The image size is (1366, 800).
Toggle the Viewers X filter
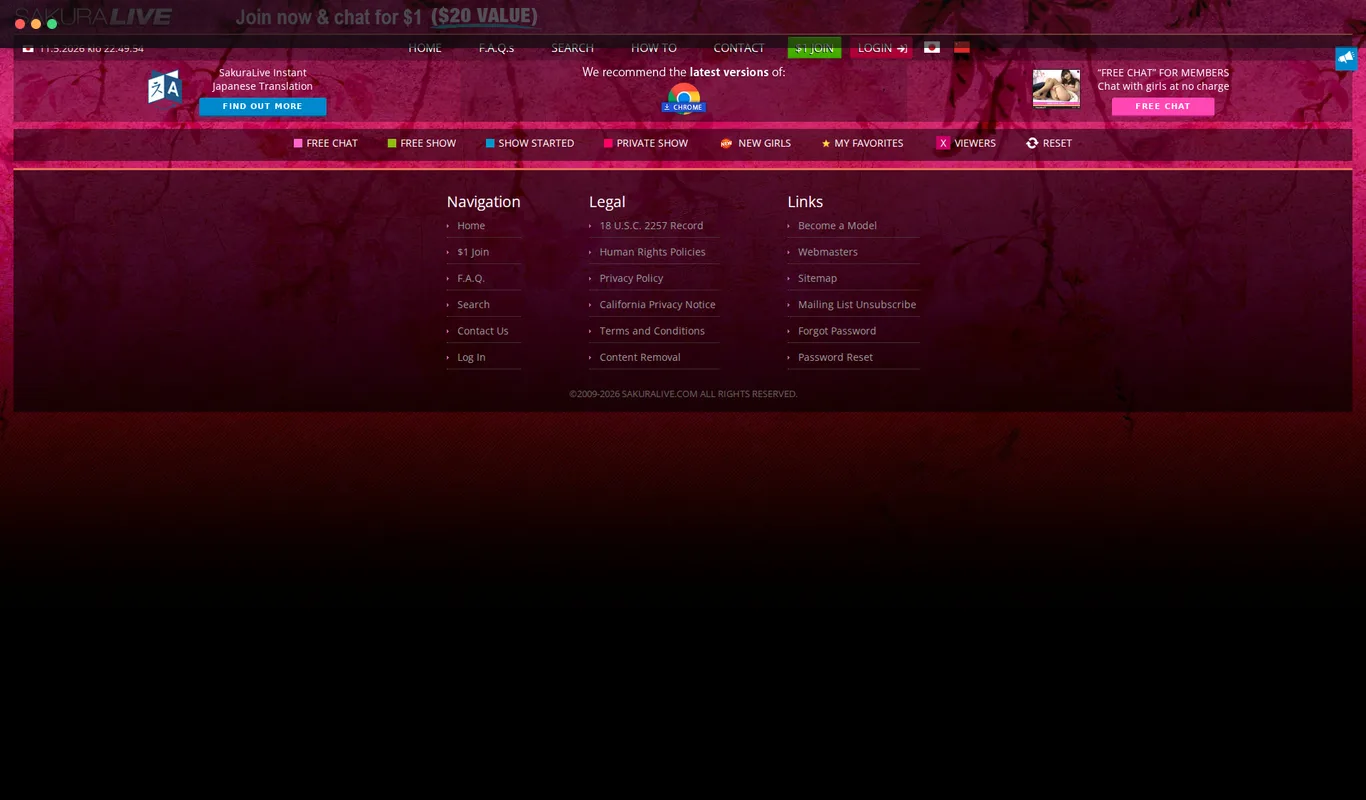pyautogui.click(x=943, y=143)
